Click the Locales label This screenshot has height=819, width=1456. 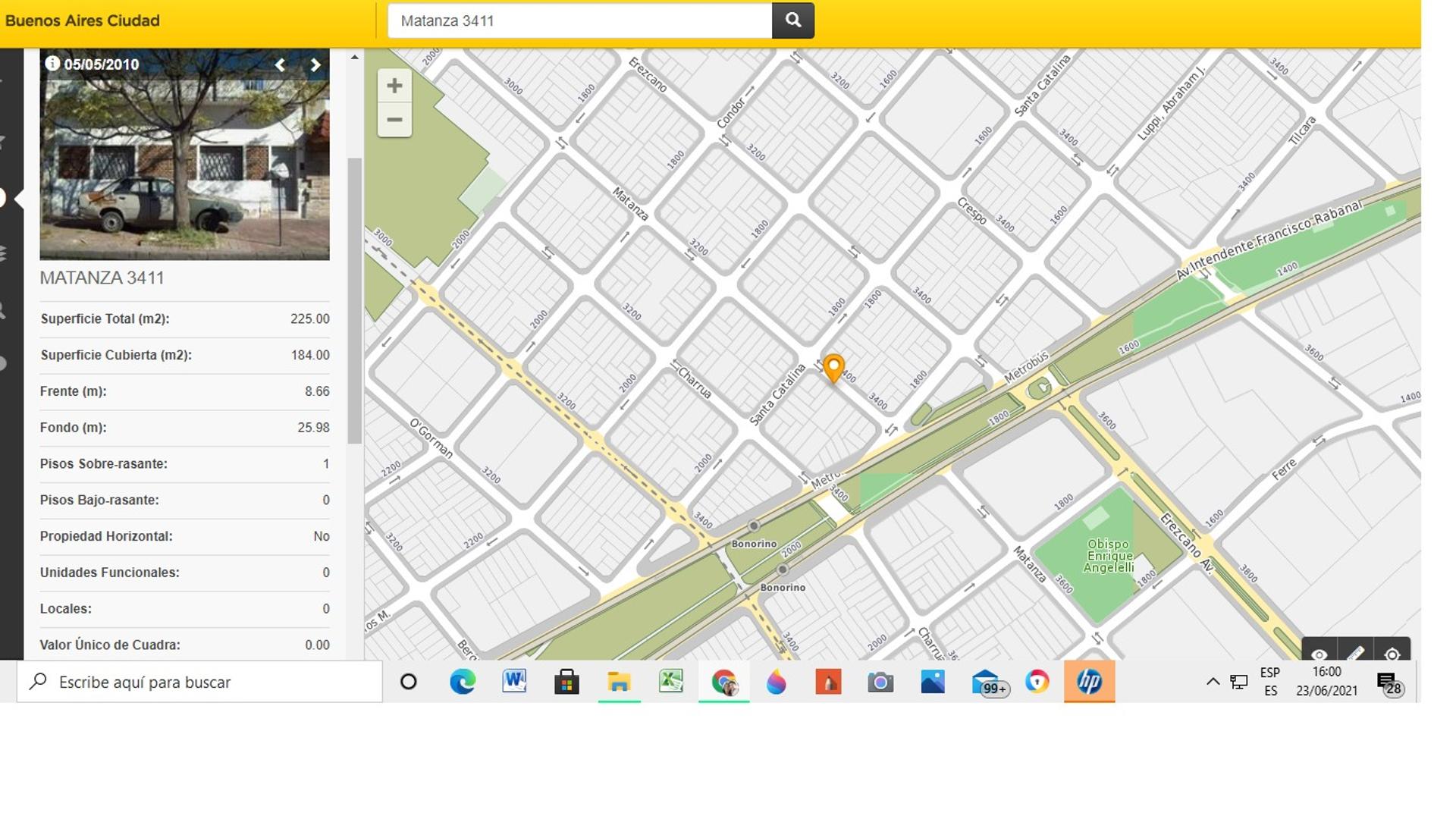(x=65, y=609)
